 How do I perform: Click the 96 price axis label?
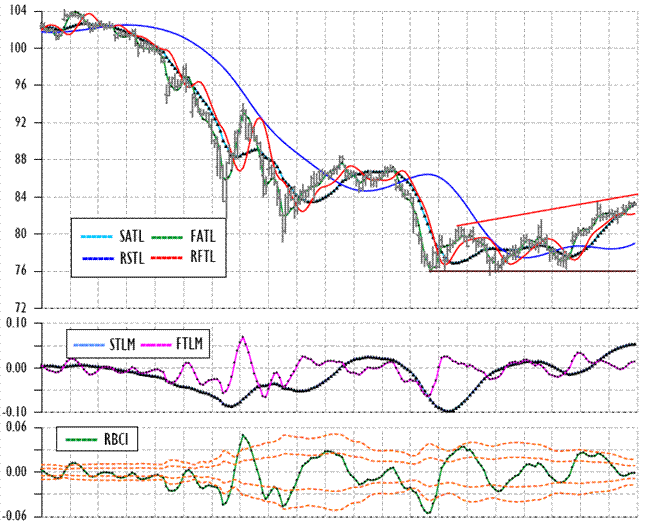tap(22, 85)
